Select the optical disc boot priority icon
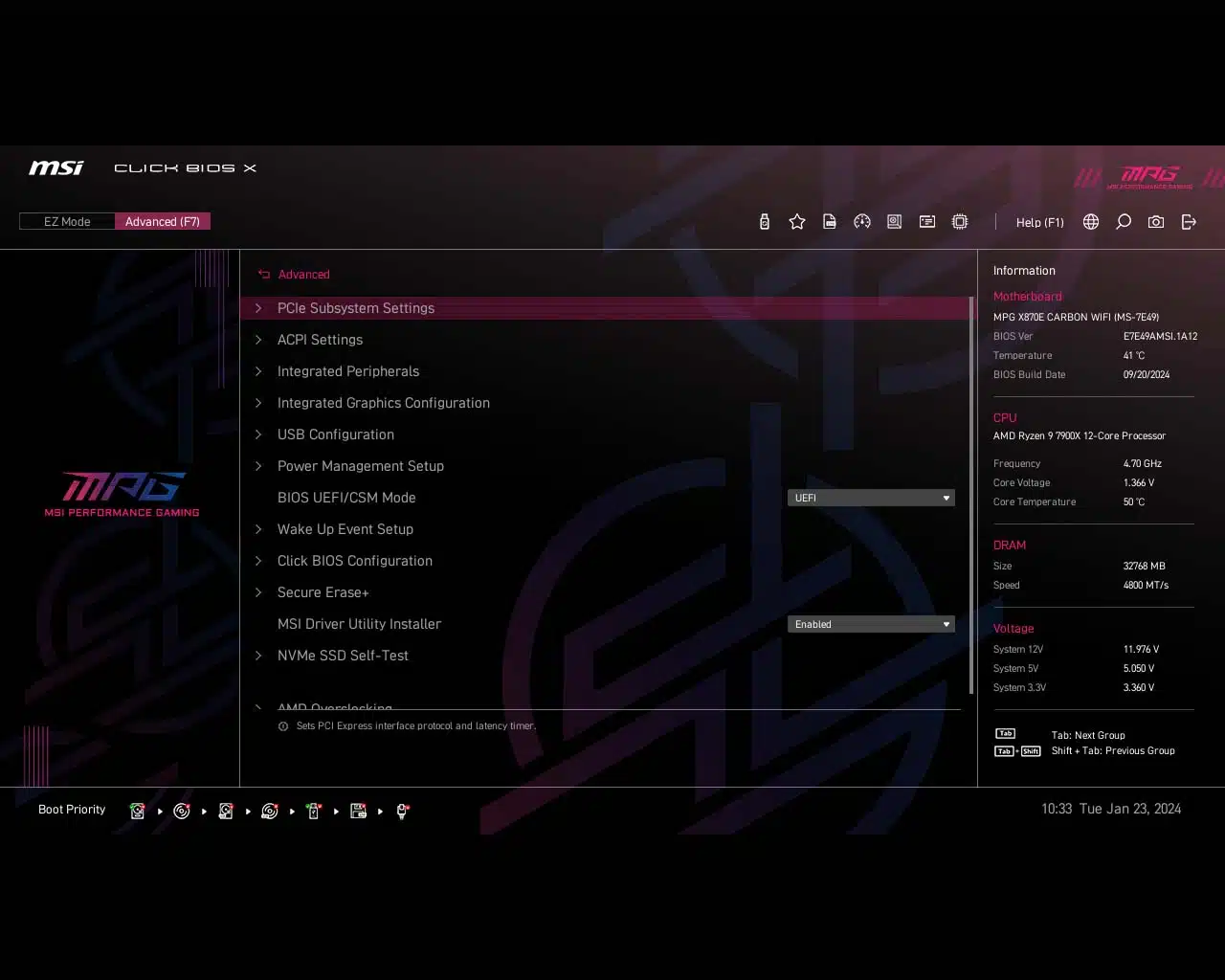This screenshot has width=1225, height=980. tap(182, 811)
